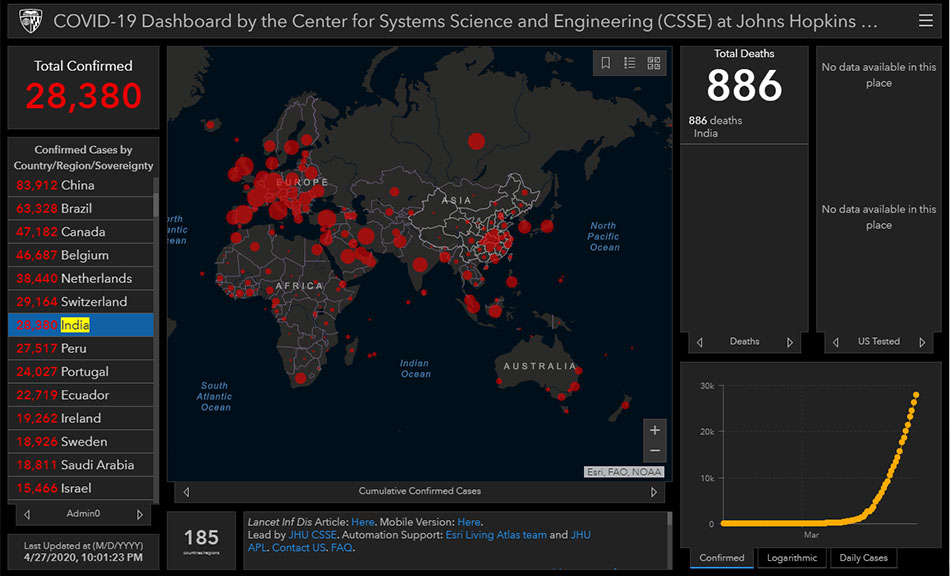Go to next Admin0 list view

pyautogui.click(x=139, y=514)
